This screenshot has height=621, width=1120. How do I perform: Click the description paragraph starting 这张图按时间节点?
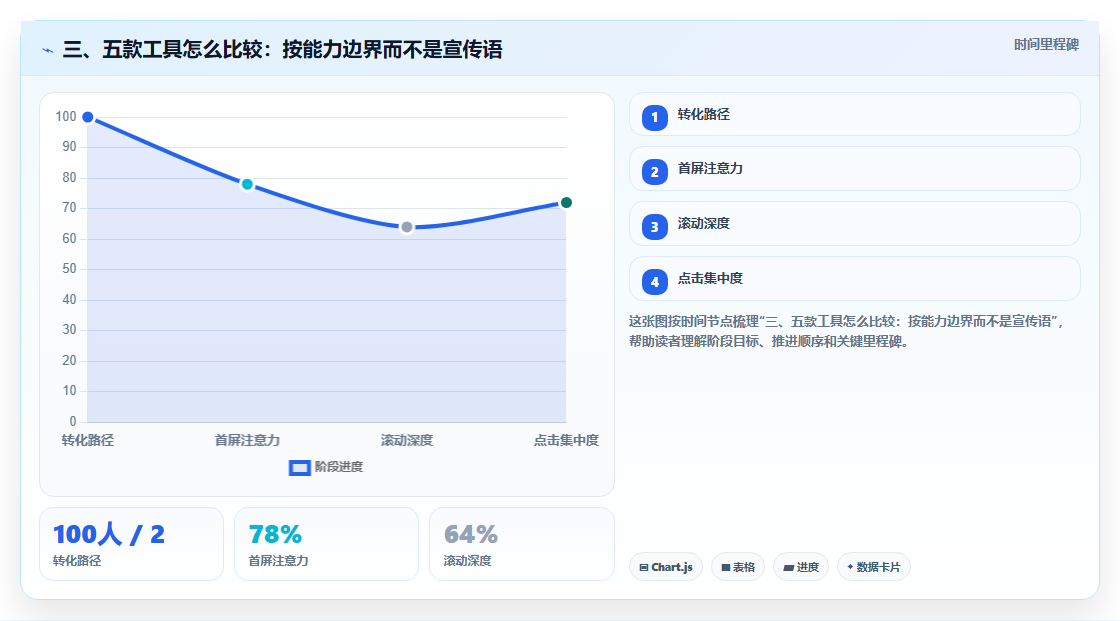coord(846,331)
